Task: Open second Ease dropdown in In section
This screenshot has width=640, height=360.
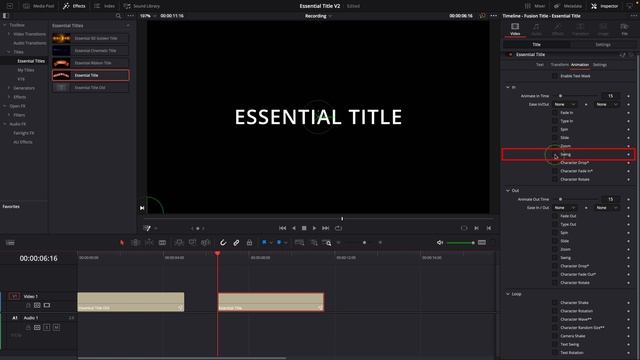Action: click(607, 104)
